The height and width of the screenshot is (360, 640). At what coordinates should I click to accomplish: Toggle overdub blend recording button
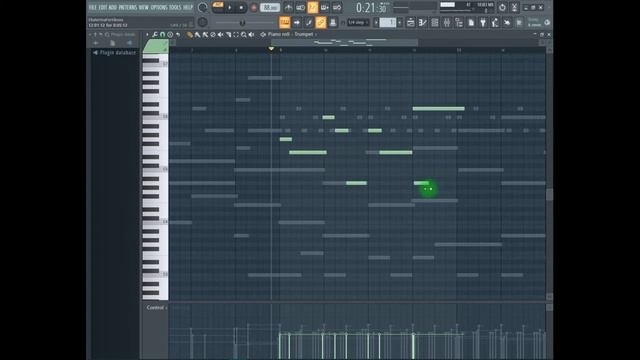tap(325, 7)
